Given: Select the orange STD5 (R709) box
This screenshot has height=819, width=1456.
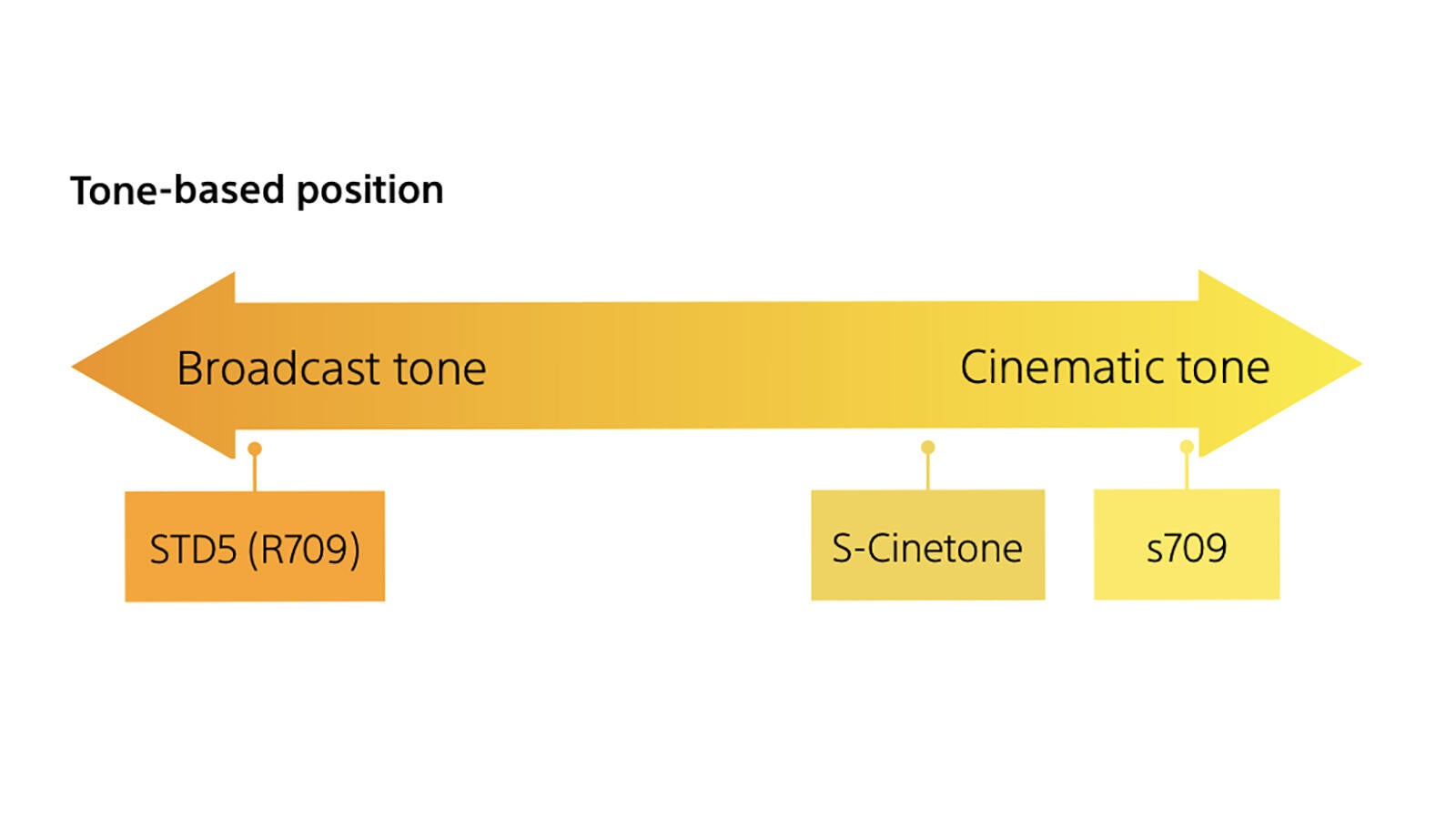Looking at the screenshot, I should tap(255, 546).
